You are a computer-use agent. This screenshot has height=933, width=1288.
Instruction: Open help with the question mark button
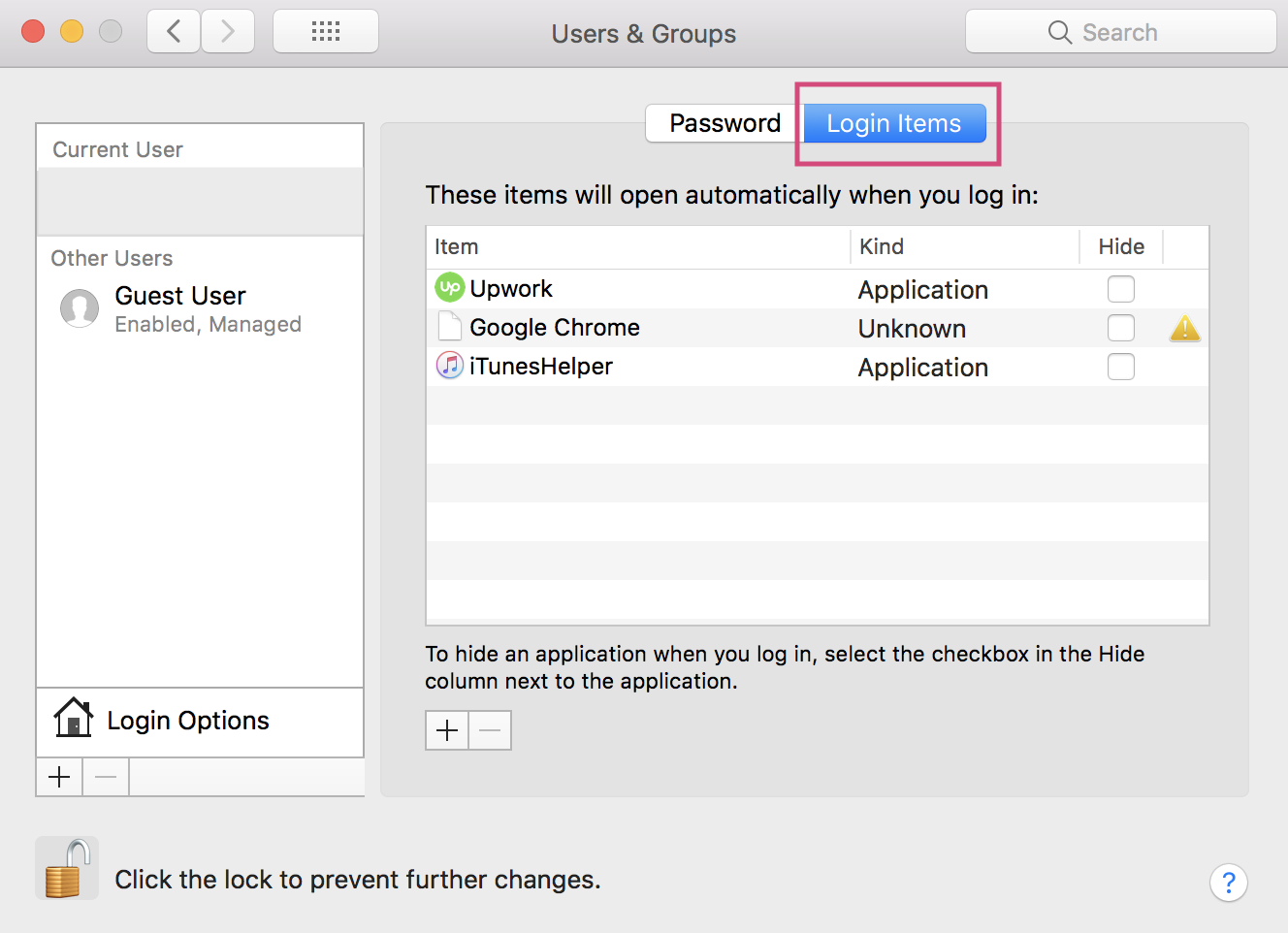tap(1228, 883)
